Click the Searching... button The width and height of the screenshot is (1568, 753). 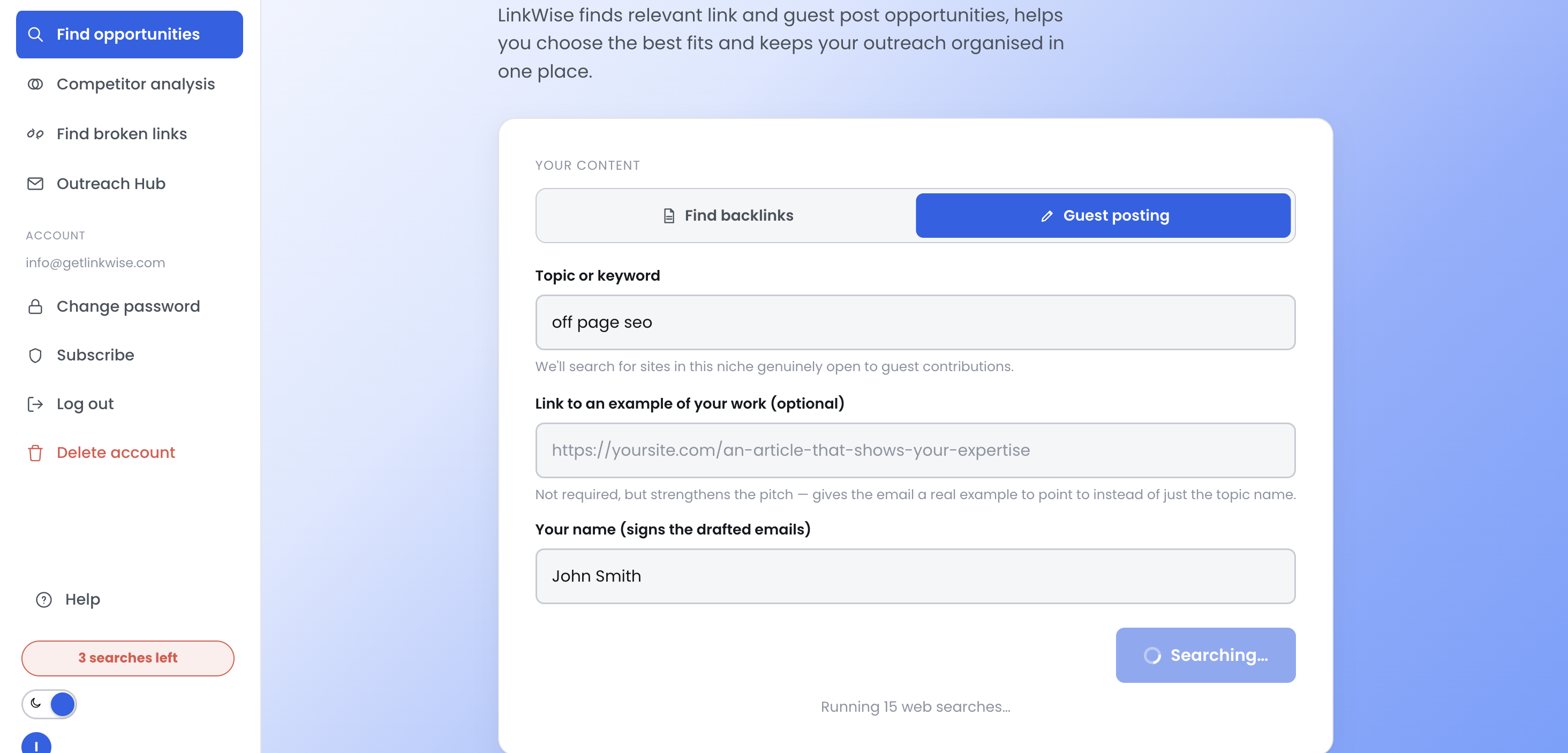1205,655
